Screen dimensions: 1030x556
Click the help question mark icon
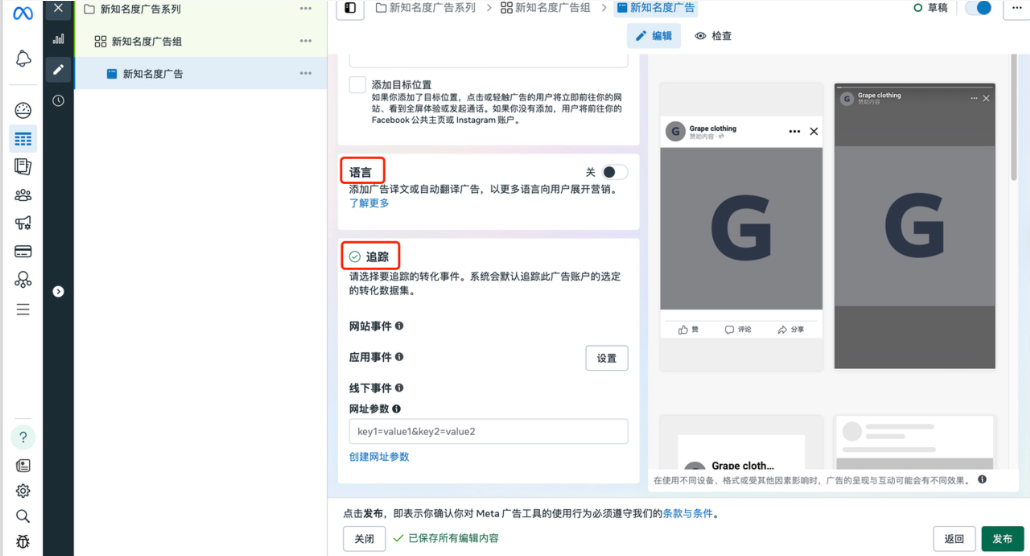tap(23, 437)
